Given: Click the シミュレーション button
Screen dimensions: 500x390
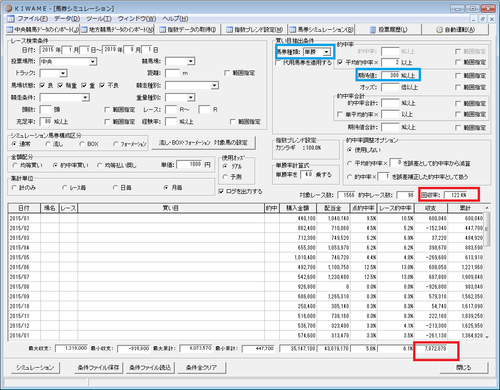Looking at the screenshot, I should [x=35, y=368].
